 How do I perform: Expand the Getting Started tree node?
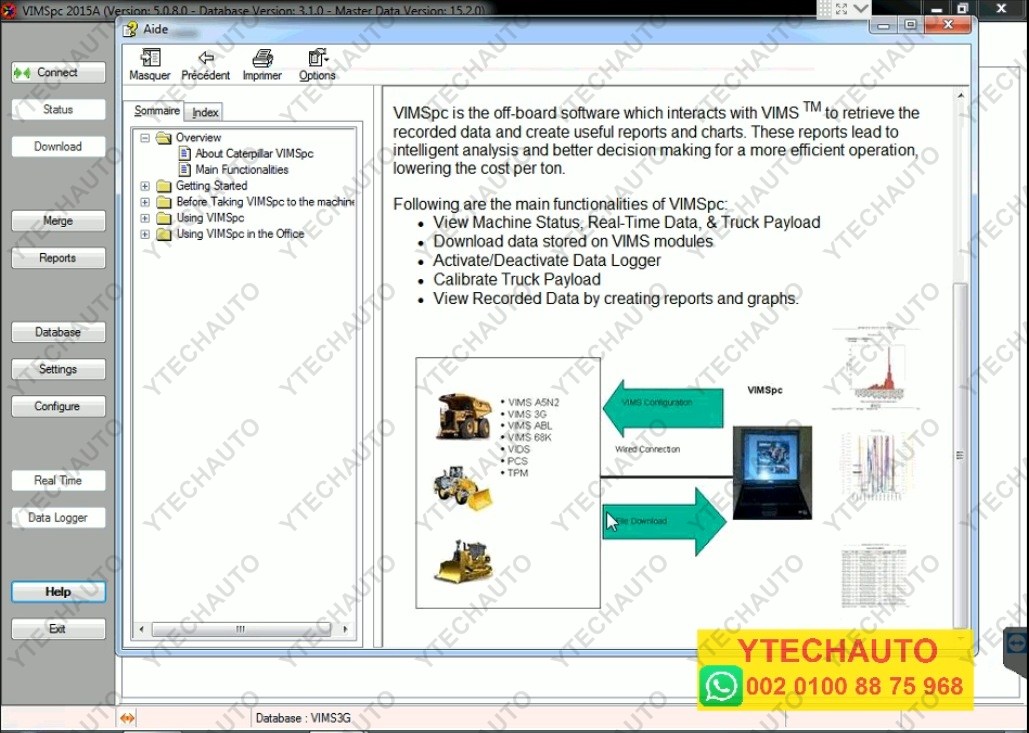click(x=145, y=186)
